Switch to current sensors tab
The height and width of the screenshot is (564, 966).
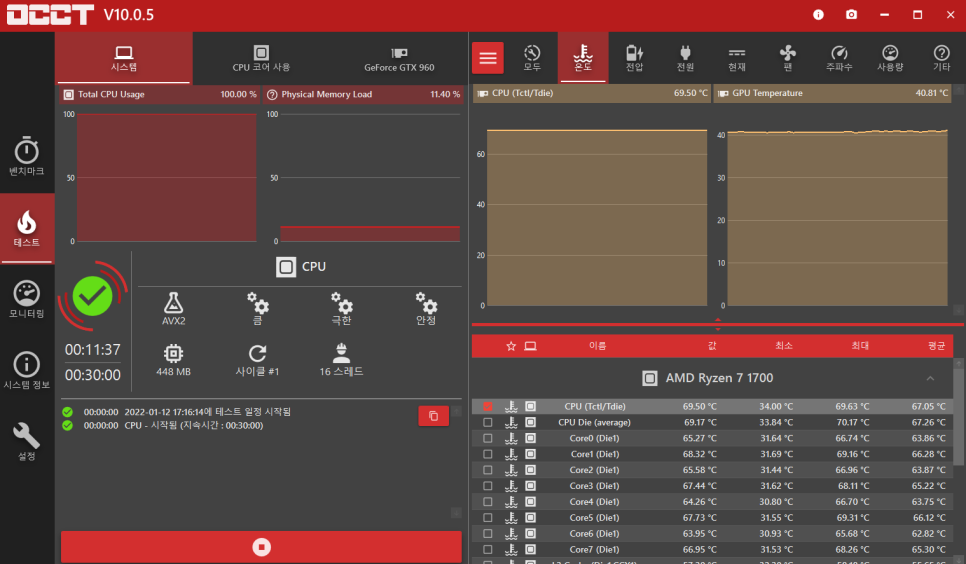(737, 58)
